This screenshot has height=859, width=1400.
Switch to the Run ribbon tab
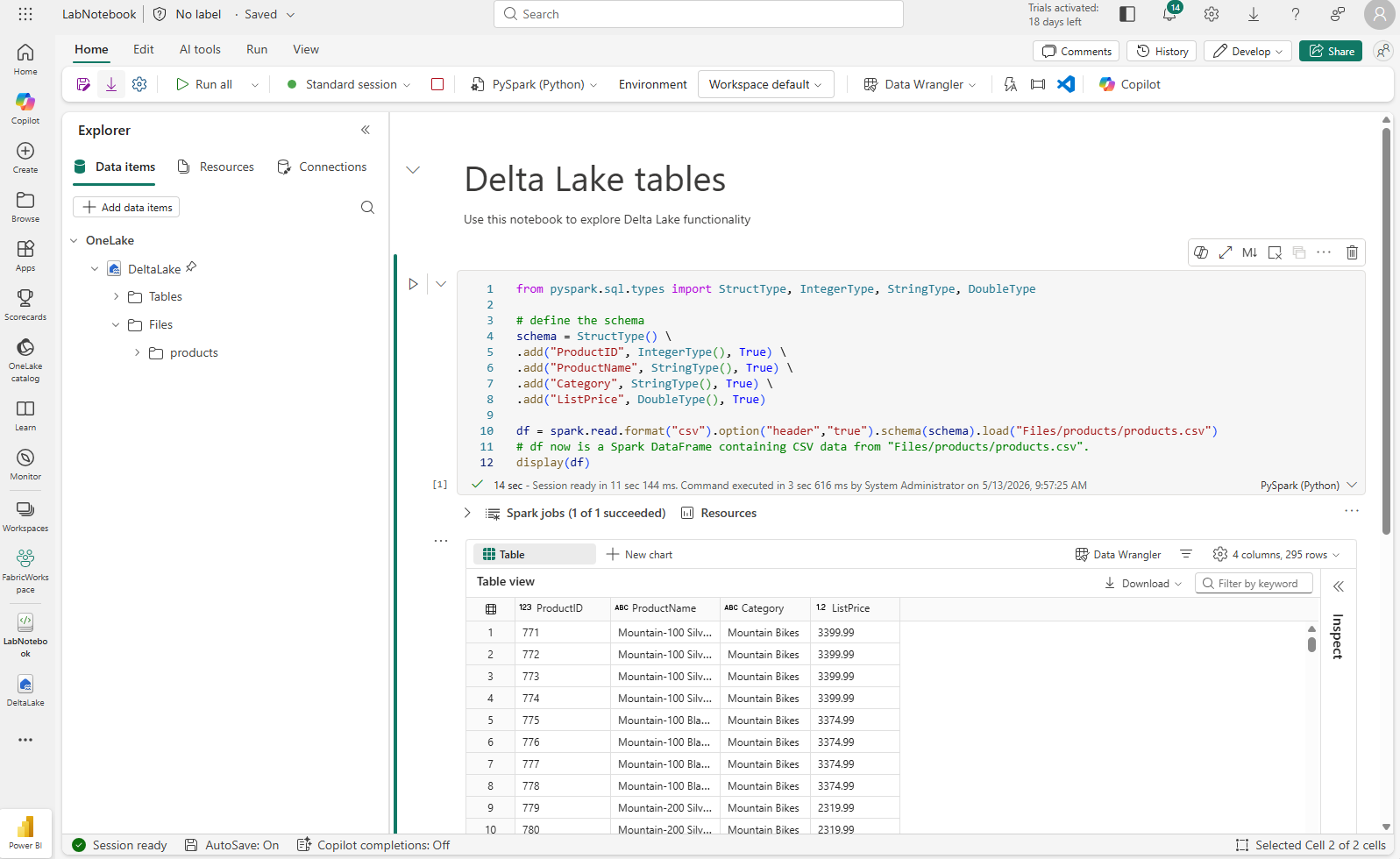(x=257, y=50)
